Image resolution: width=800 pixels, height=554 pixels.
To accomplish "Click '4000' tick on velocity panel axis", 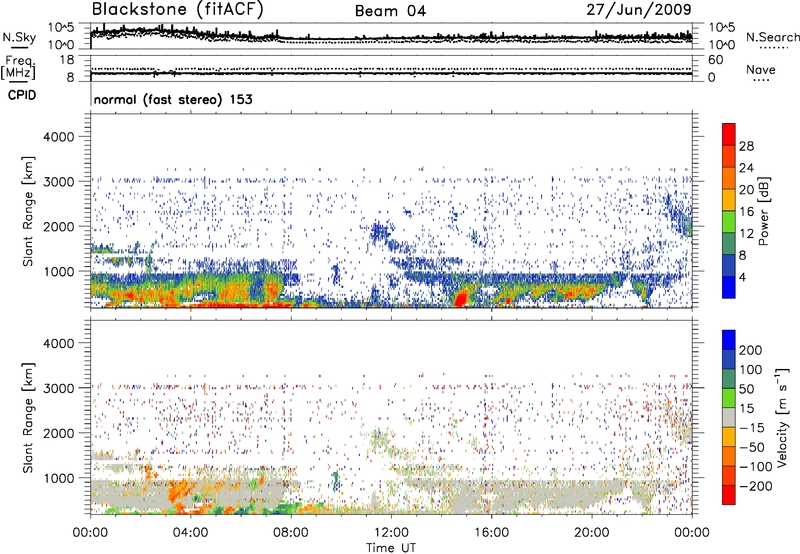I will coord(59,343).
